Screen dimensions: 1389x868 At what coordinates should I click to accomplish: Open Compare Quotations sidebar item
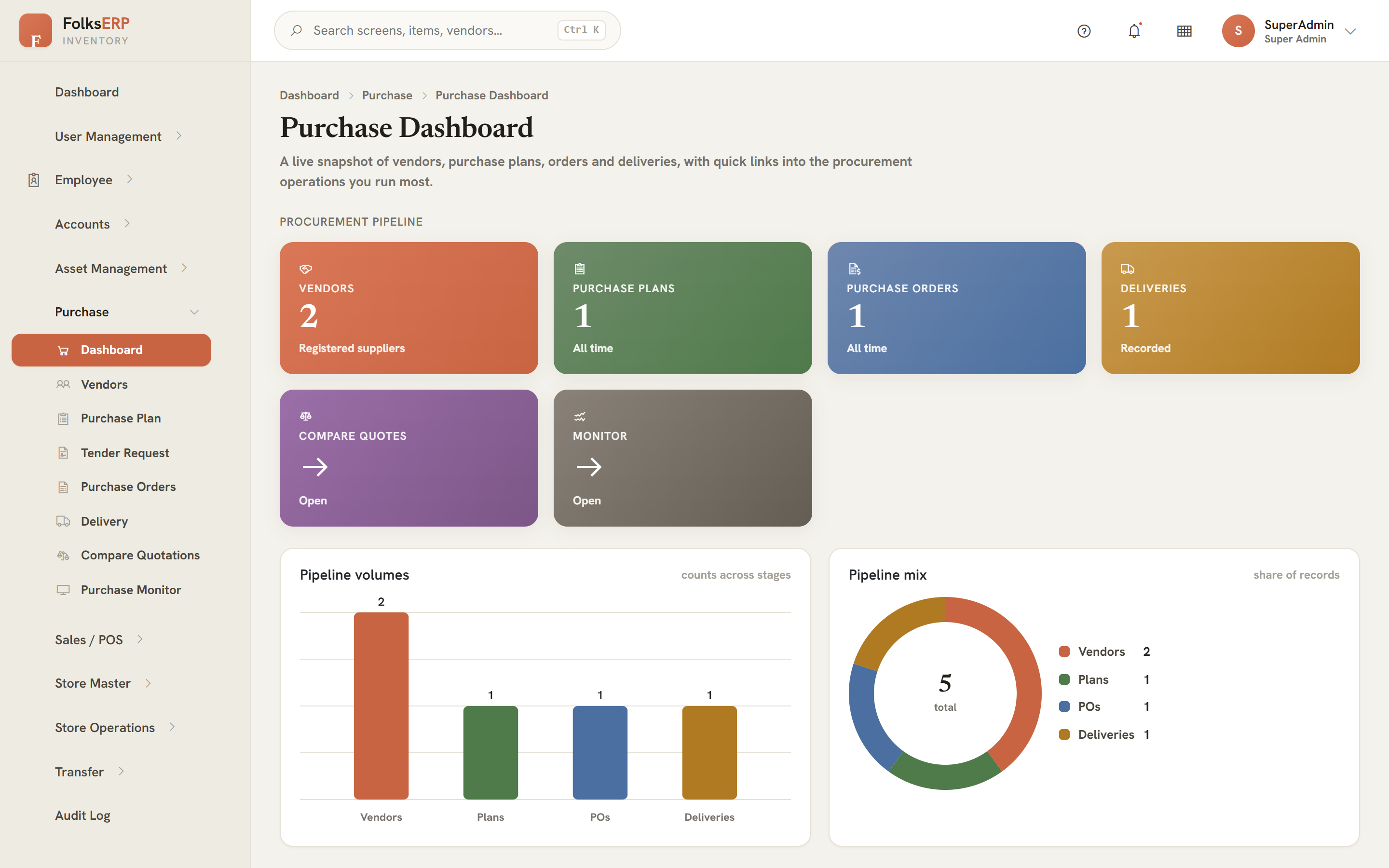point(111,555)
